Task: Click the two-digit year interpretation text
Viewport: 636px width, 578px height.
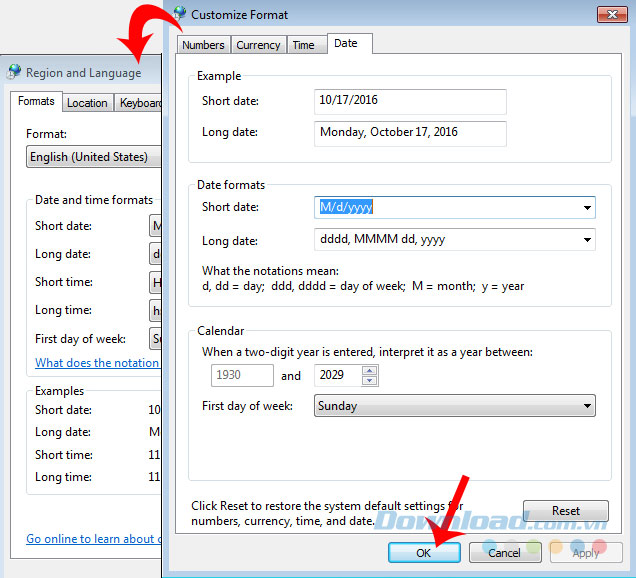Action: click(x=367, y=352)
